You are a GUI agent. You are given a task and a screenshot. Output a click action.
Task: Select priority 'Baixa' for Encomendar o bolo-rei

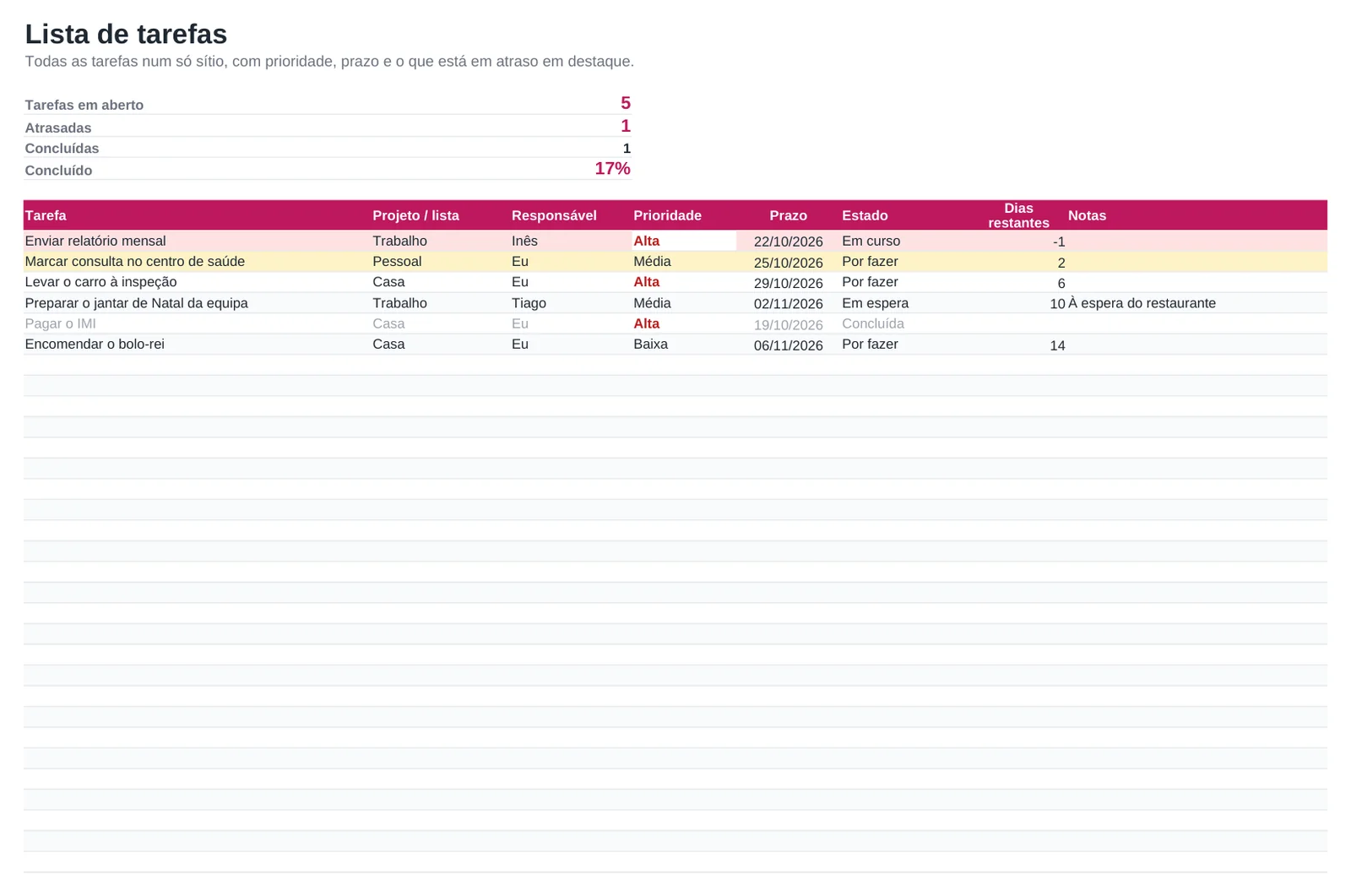650,345
